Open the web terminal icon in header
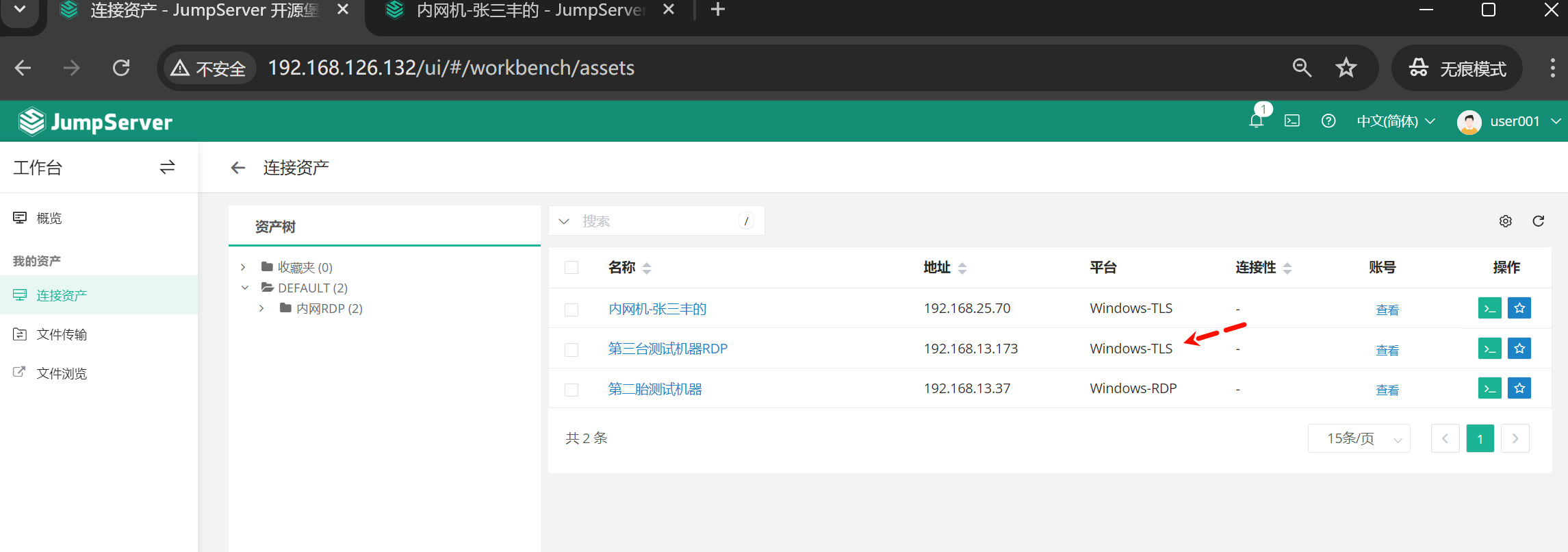Viewport: 1568px width, 552px height. pyautogui.click(x=1292, y=121)
